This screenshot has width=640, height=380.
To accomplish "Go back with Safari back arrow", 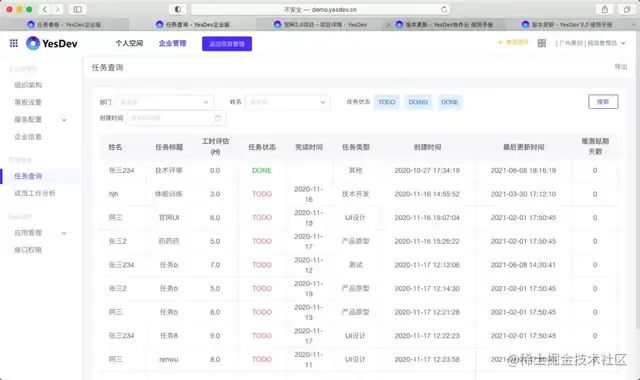I will pyautogui.click(x=44, y=9).
